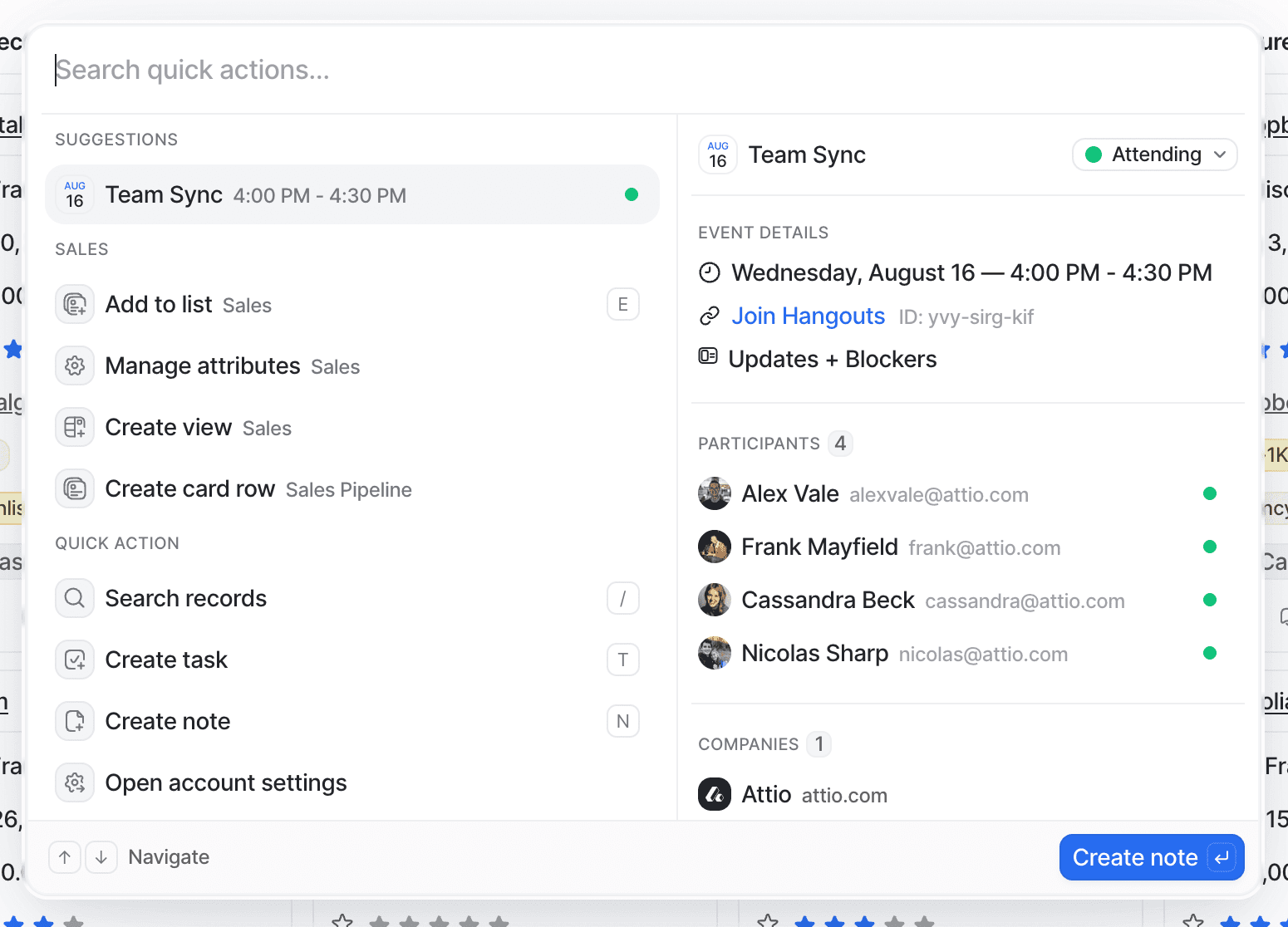Image resolution: width=1288 pixels, height=927 pixels.
Task: Click the Attio company logo
Action: (x=715, y=795)
